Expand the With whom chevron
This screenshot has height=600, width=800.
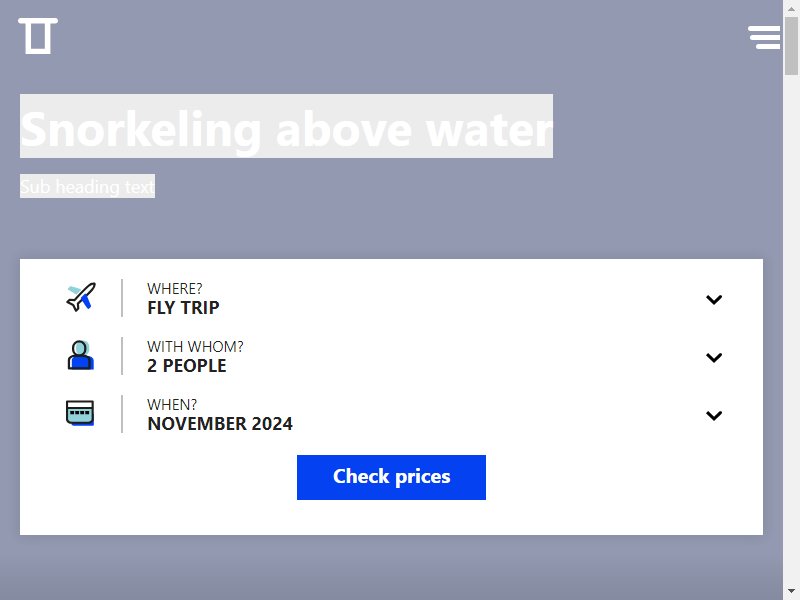(714, 358)
